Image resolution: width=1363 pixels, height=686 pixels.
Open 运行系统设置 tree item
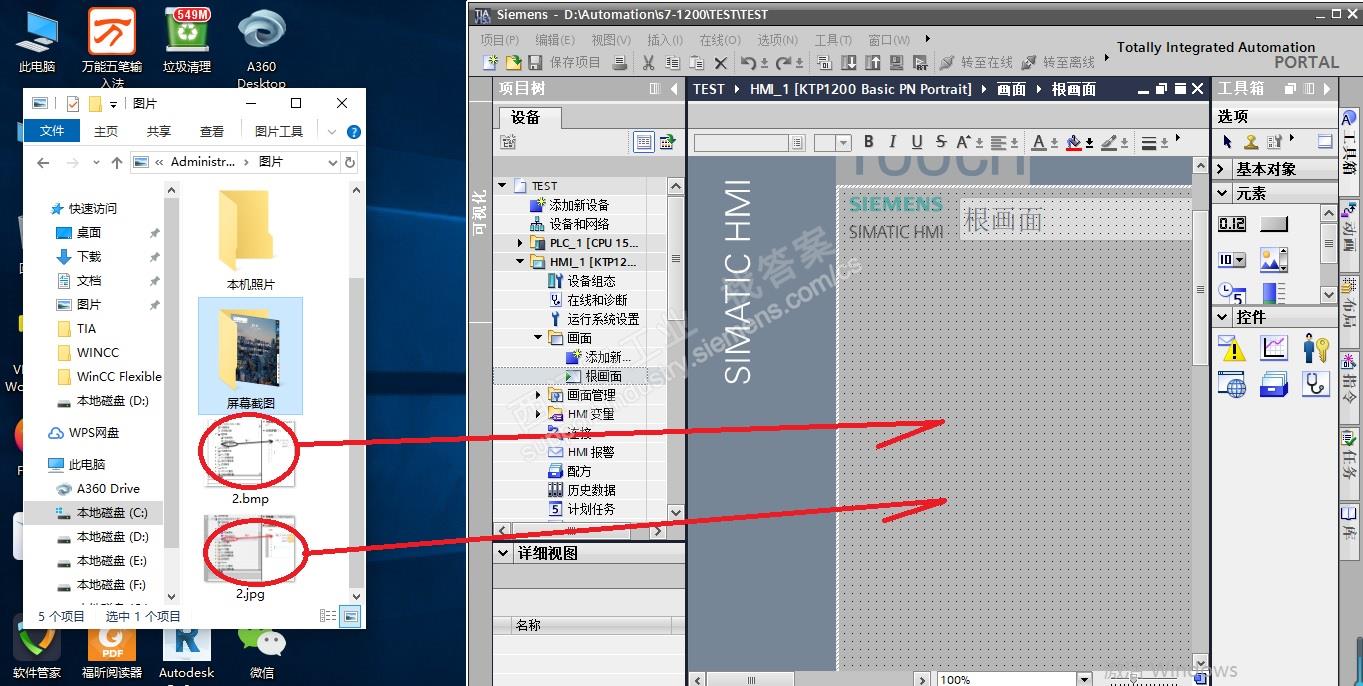click(602, 319)
